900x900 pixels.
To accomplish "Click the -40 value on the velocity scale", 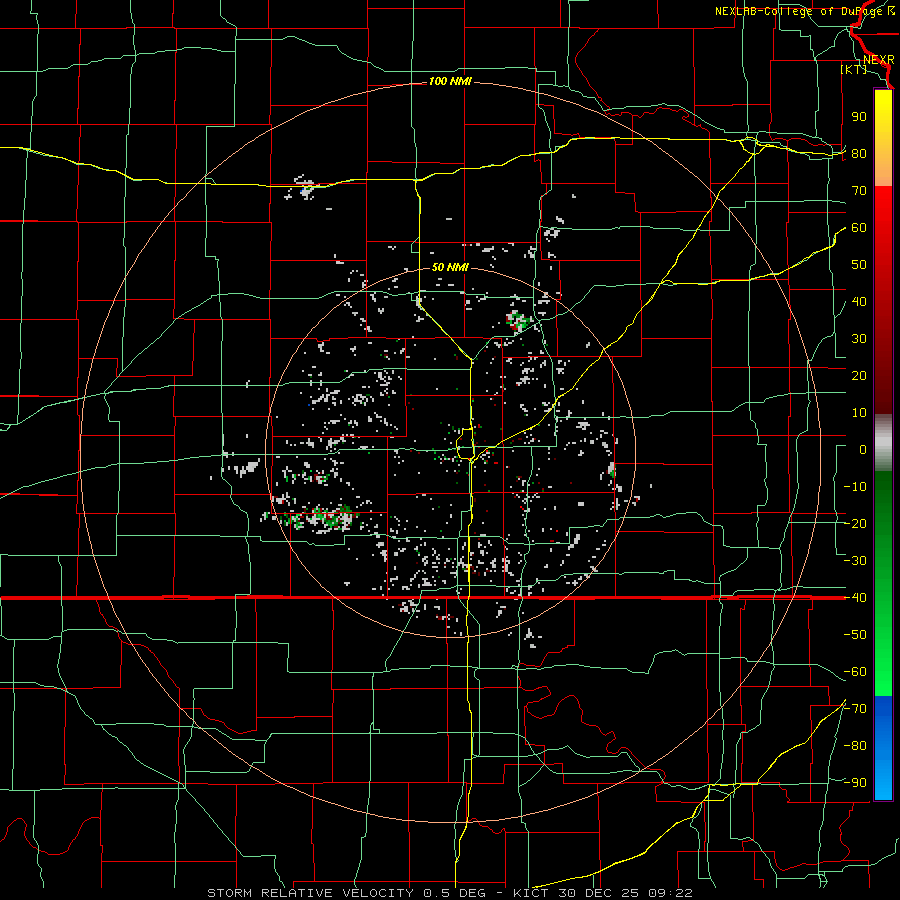I will point(855,598).
